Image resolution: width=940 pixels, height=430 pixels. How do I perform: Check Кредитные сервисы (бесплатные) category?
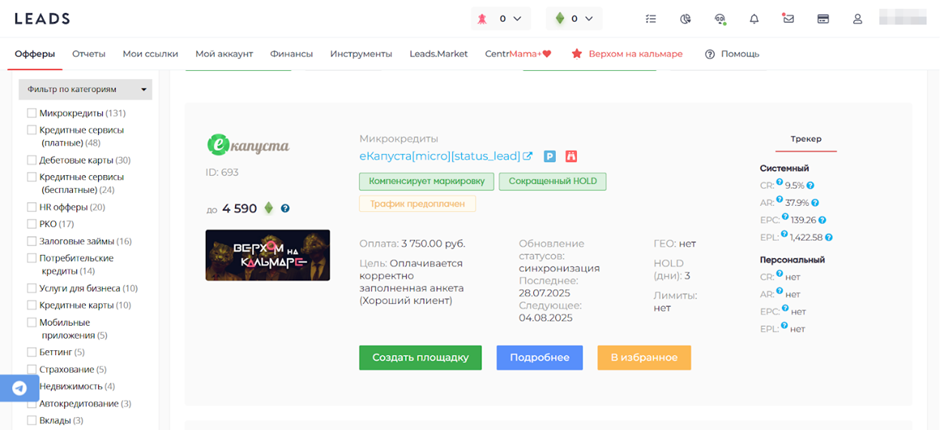click(32, 178)
